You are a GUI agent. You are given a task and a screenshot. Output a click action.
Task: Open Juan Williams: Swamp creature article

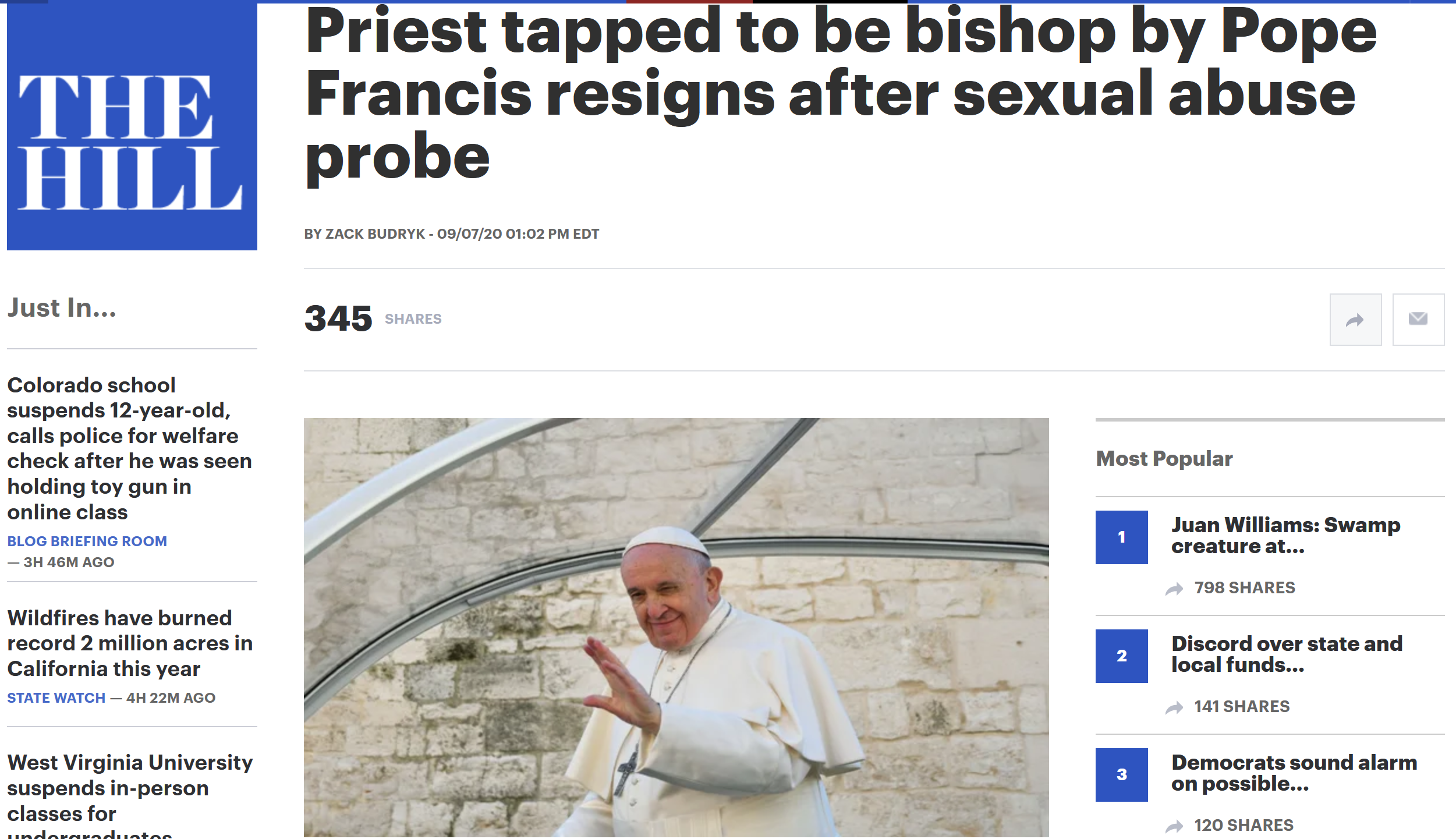tap(1286, 536)
